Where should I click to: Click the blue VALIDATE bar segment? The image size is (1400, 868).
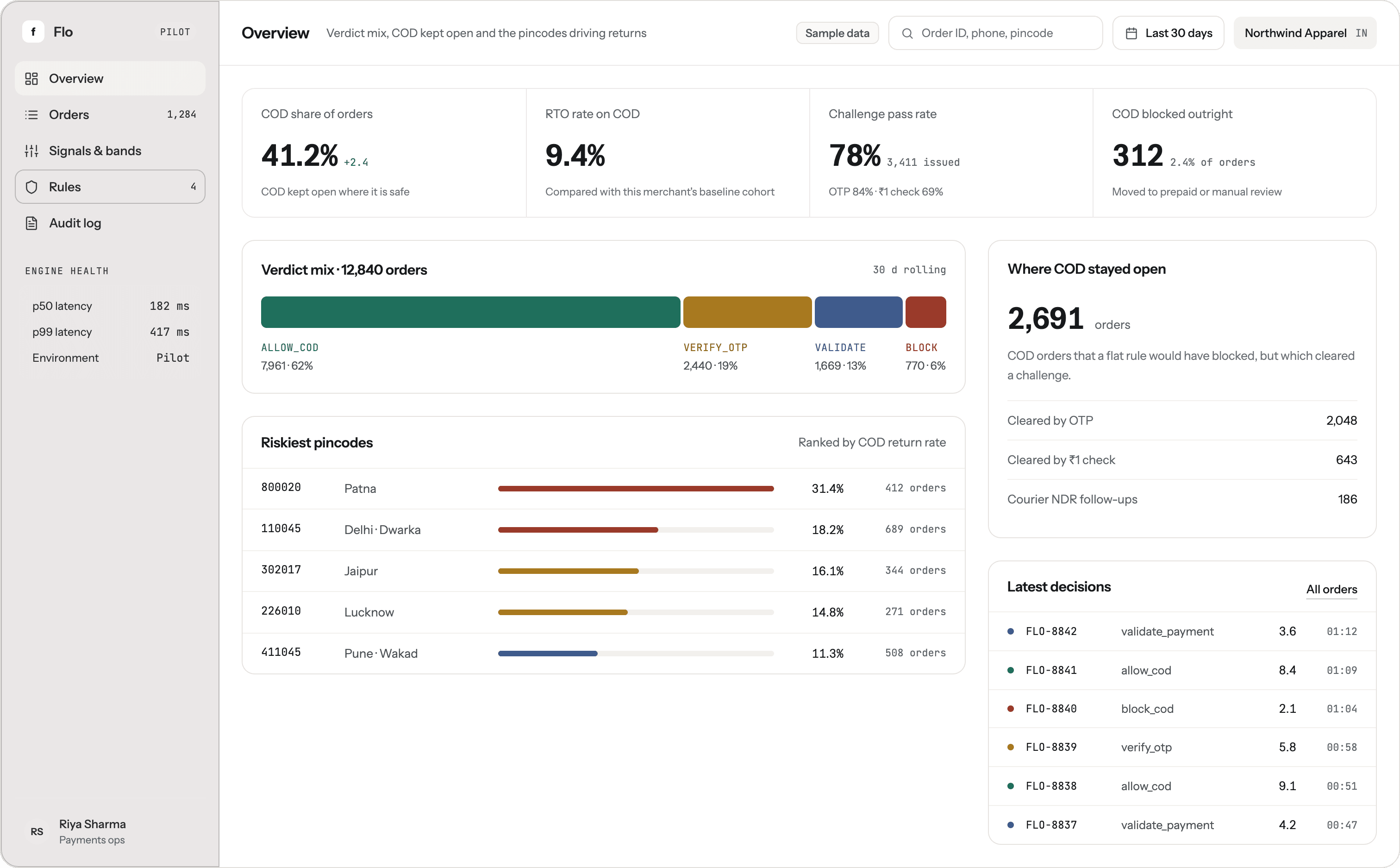tap(858, 312)
